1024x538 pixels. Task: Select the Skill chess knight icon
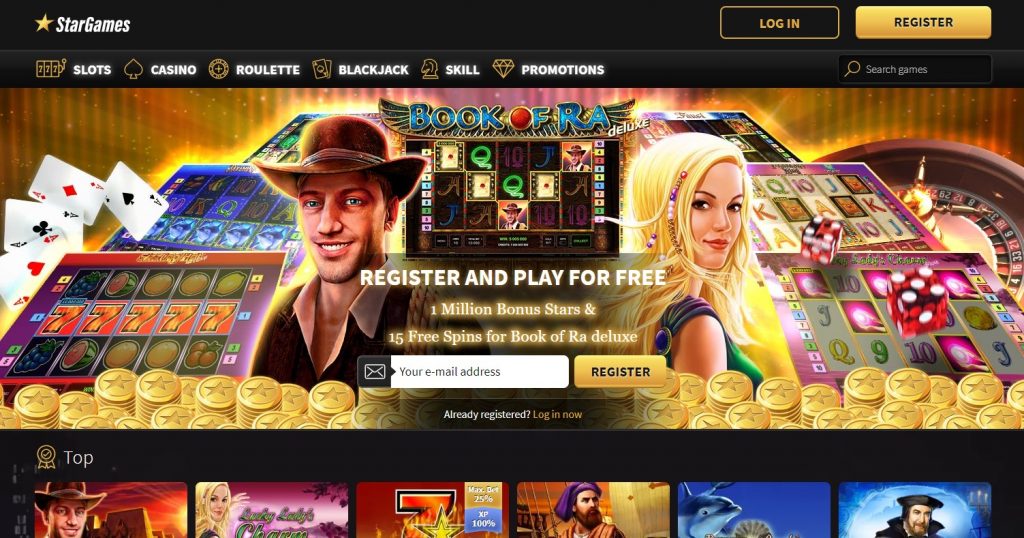(429, 69)
